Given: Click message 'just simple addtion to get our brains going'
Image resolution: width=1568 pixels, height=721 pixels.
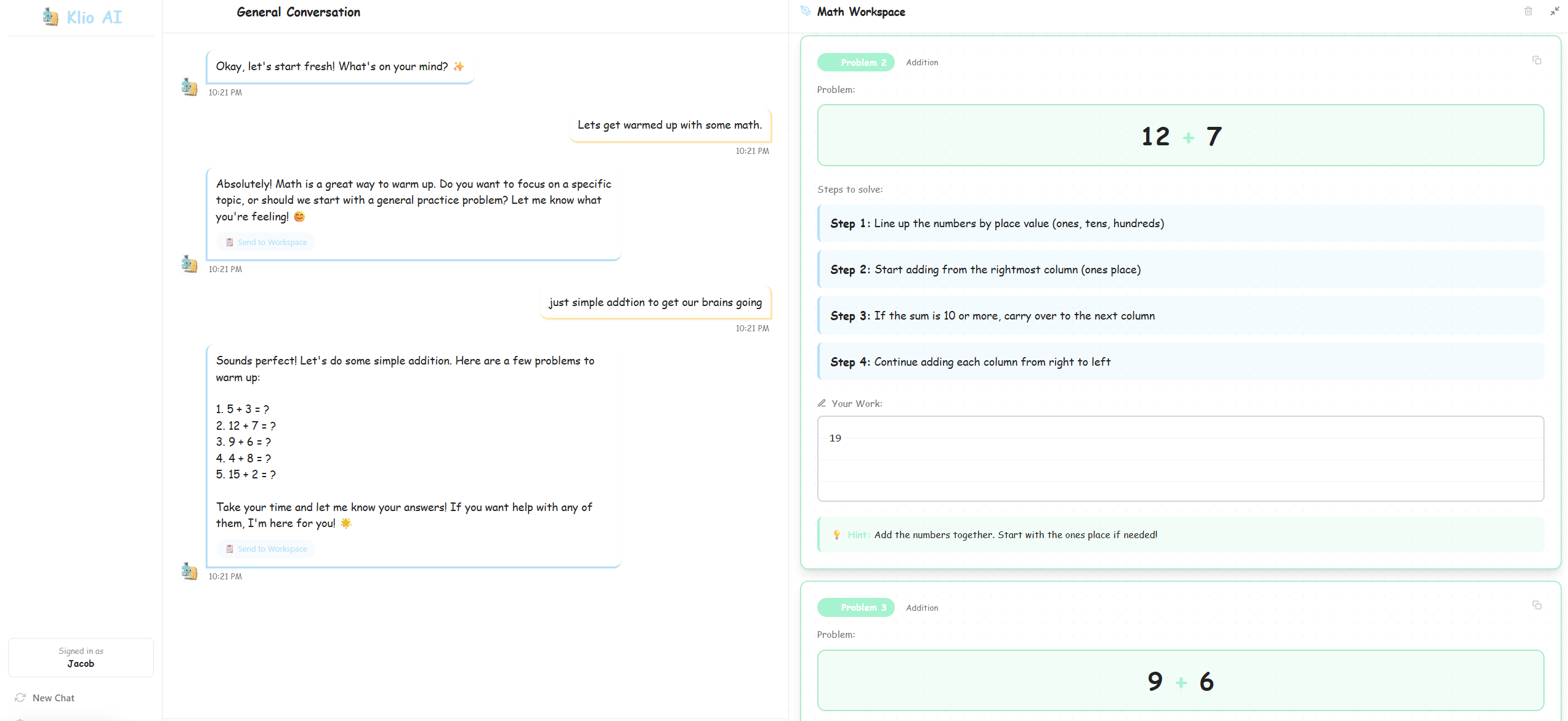Looking at the screenshot, I should [x=655, y=302].
